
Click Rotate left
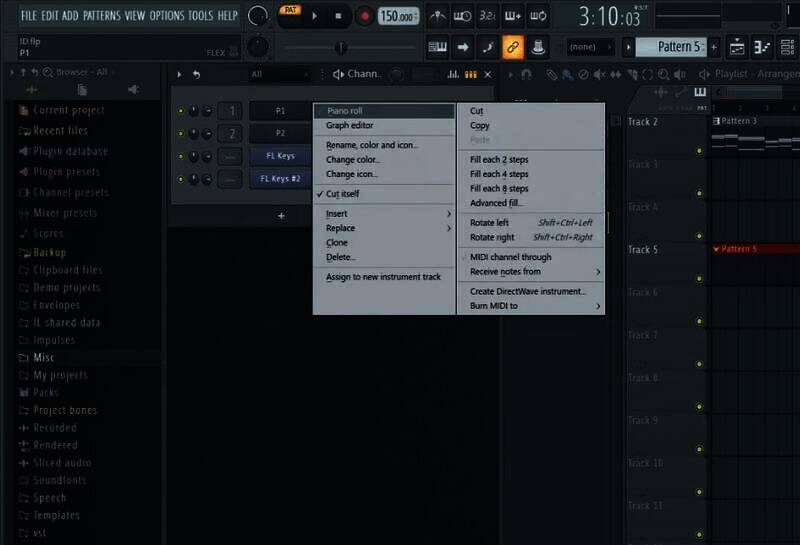tap(531, 222)
